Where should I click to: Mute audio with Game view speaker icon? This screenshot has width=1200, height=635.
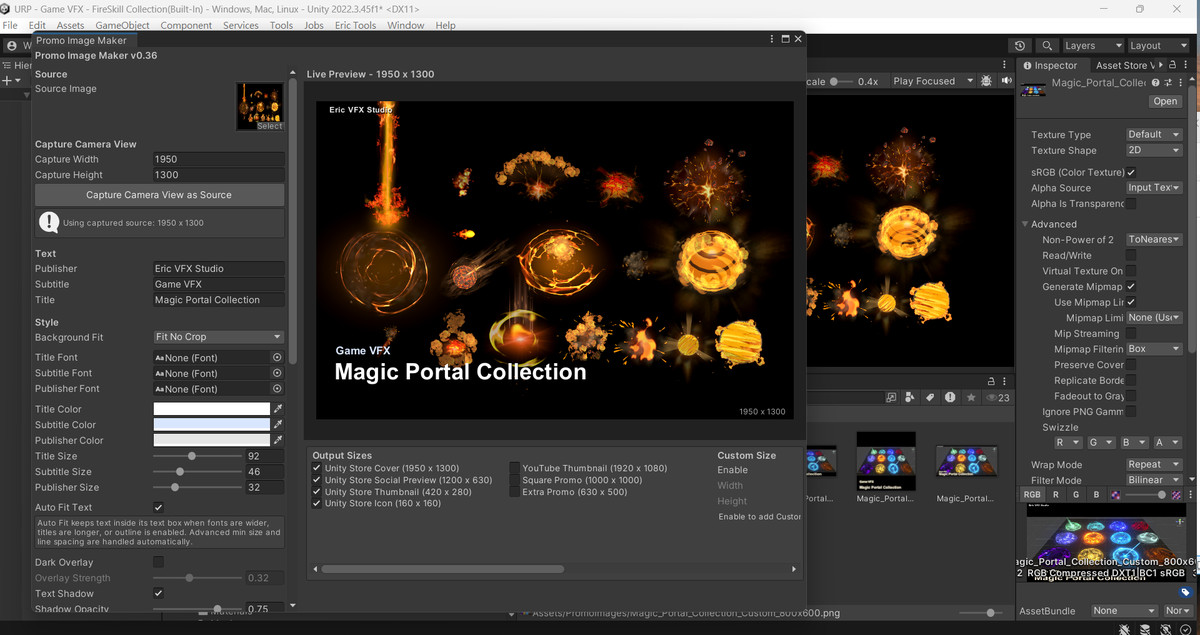[x=1005, y=81]
